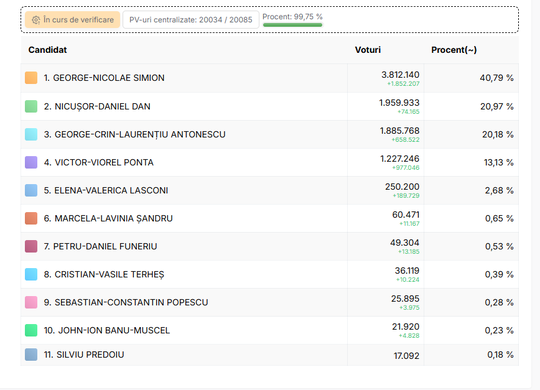Select the magenta swatch for Petru-Daniel Funeriu
Viewport: 540px width, 390px height.
(31, 246)
